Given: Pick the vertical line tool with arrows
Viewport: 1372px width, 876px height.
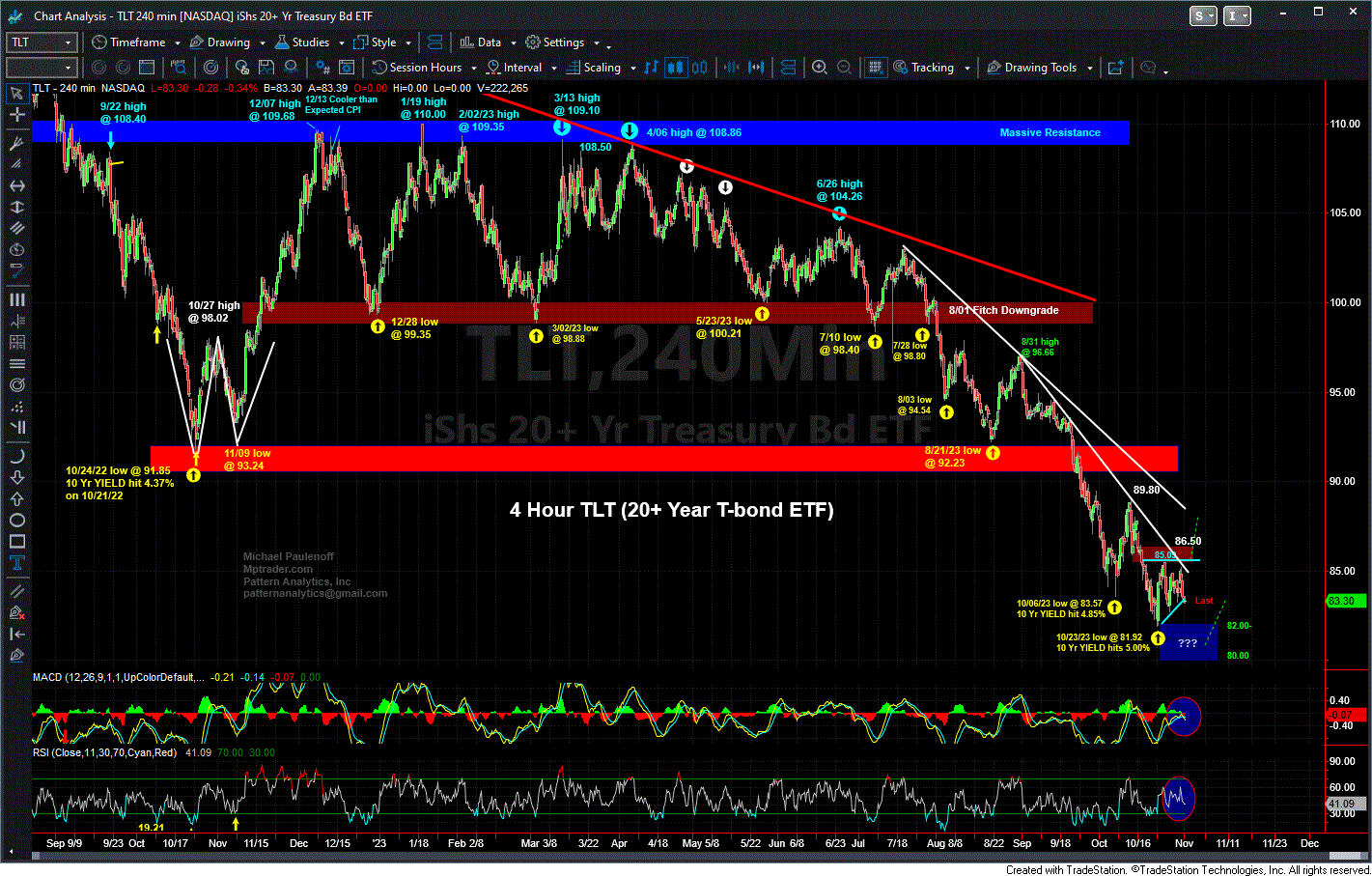Looking at the screenshot, I should coord(16,207).
